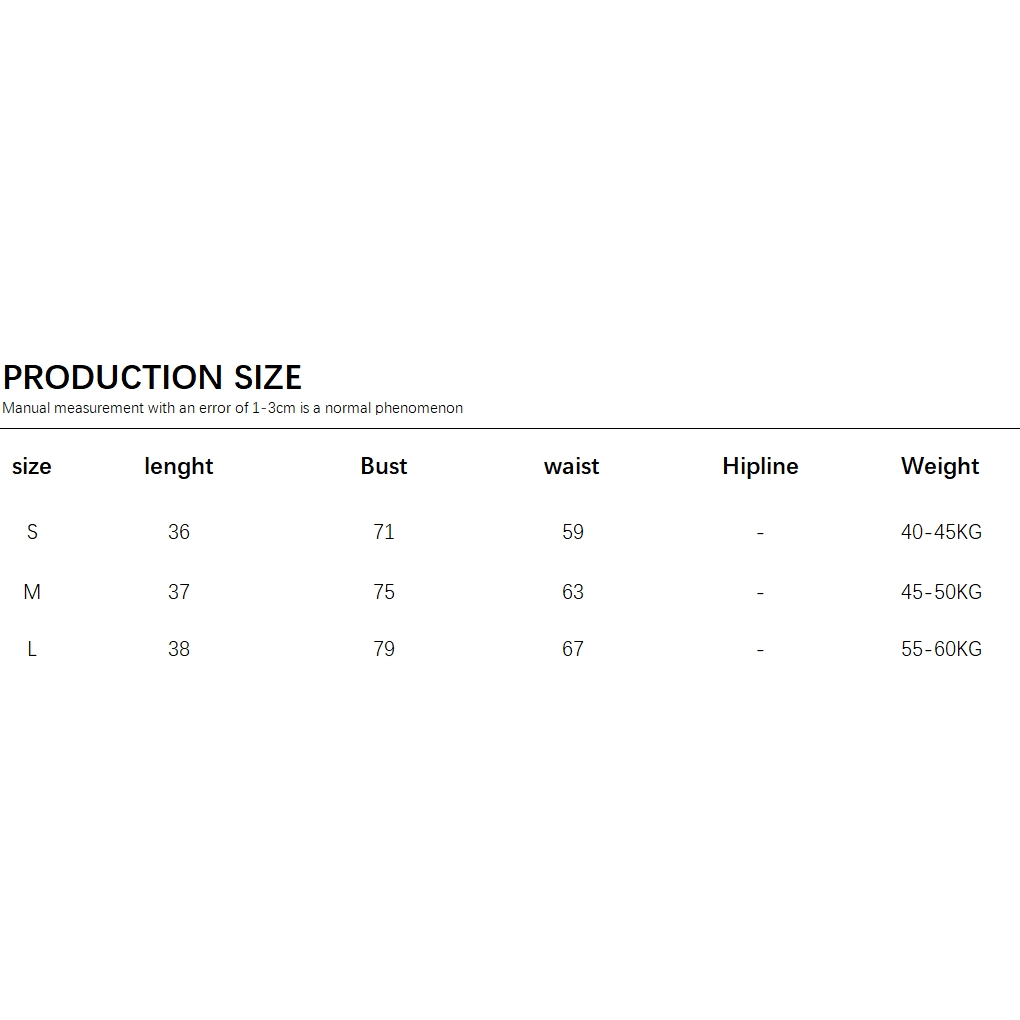The height and width of the screenshot is (1020, 1020).
Task: Select the 40-45KG weight cell
Action: 941,532
